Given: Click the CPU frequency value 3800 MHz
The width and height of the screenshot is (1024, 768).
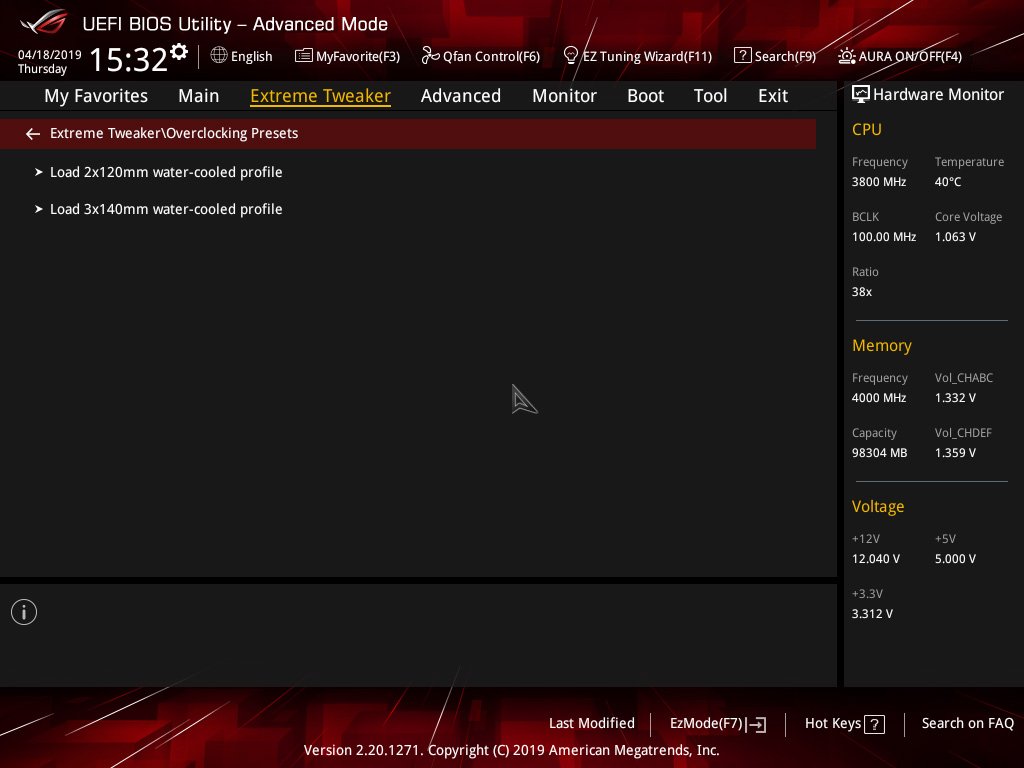Looking at the screenshot, I should tap(879, 182).
